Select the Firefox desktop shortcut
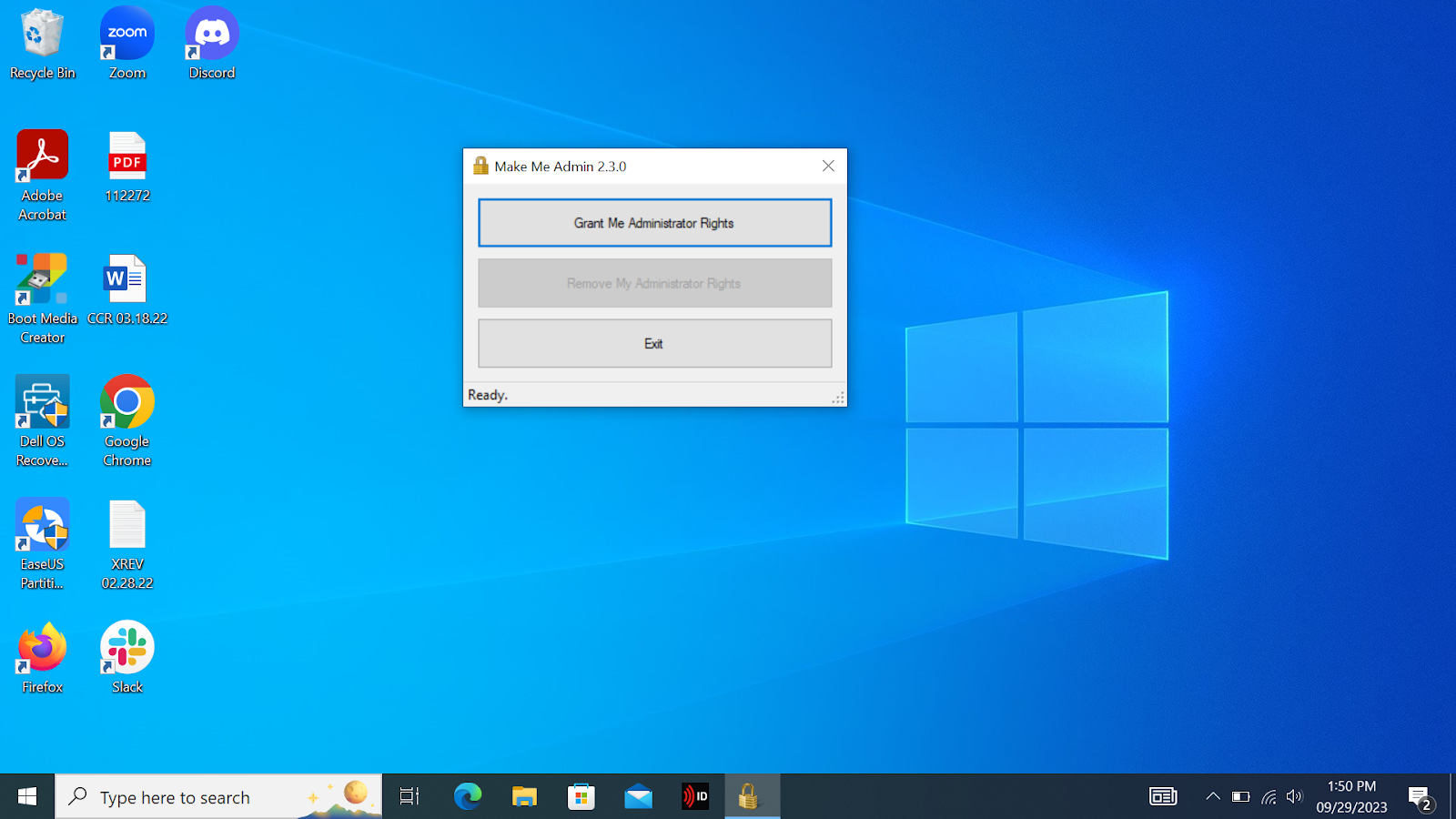1456x819 pixels. [x=42, y=656]
